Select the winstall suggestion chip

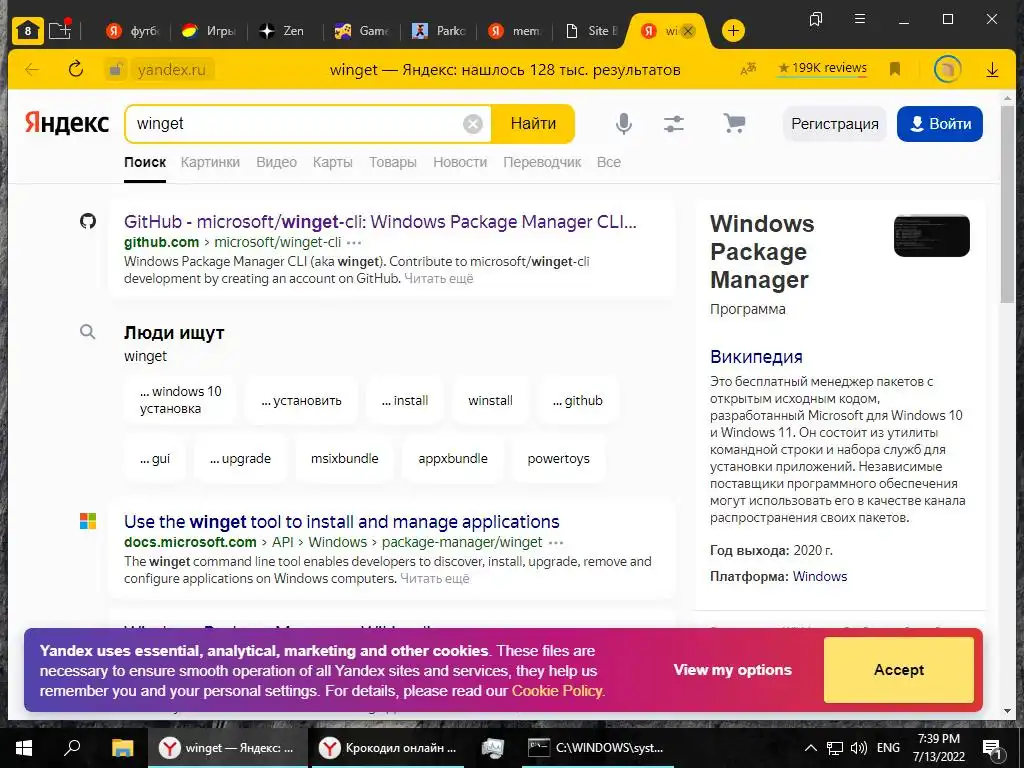(490, 400)
